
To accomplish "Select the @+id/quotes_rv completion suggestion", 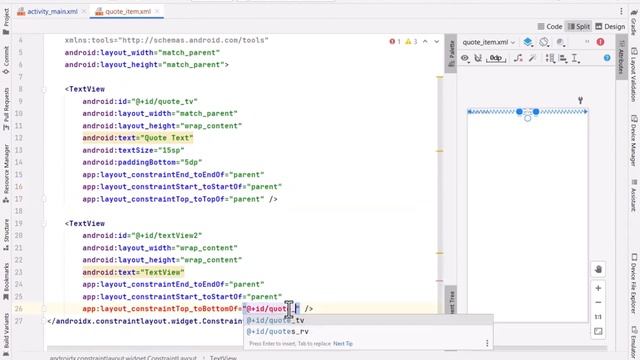I will pyautogui.click(x=368, y=331).
